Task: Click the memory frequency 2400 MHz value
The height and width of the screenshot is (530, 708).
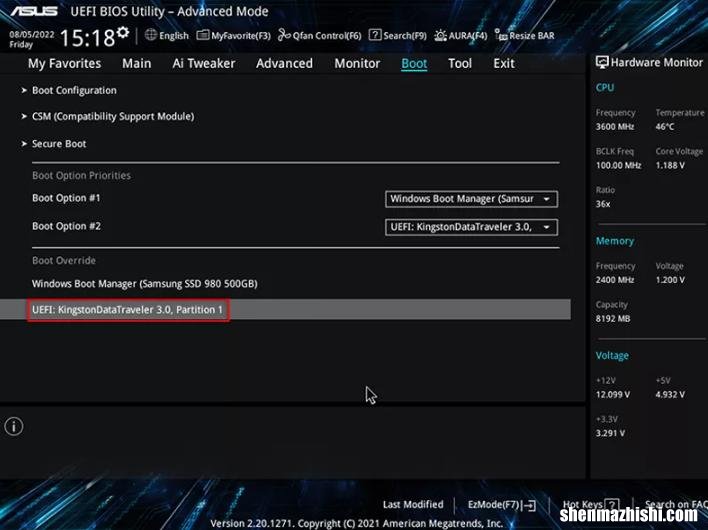Action: 615,280
